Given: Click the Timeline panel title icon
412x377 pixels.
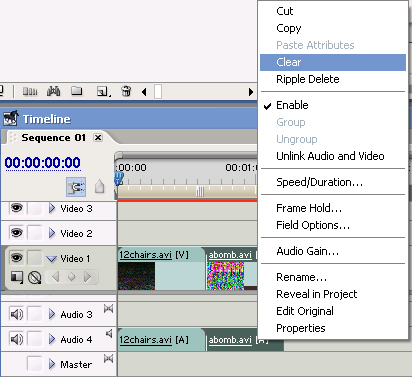Looking at the screenshot, I should coord(11,119).
